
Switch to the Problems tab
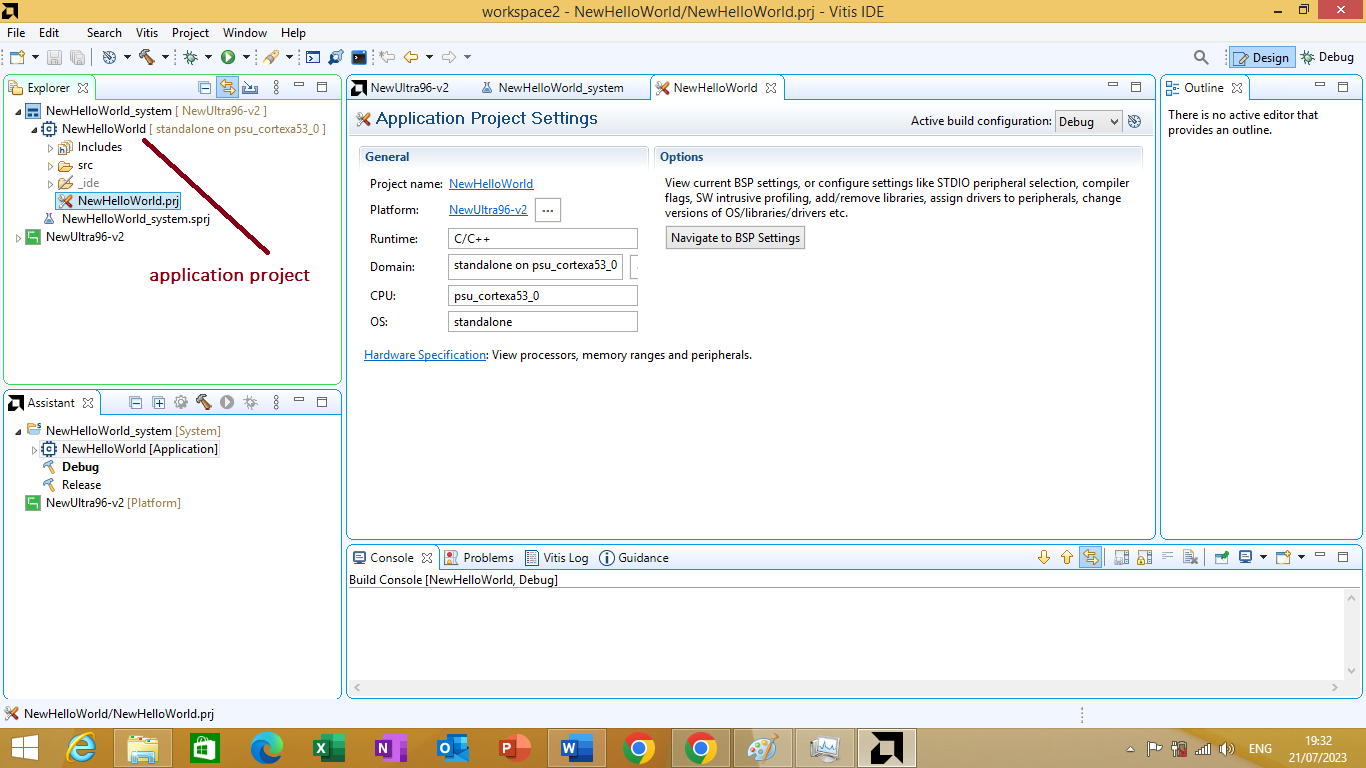pos(479,558)
